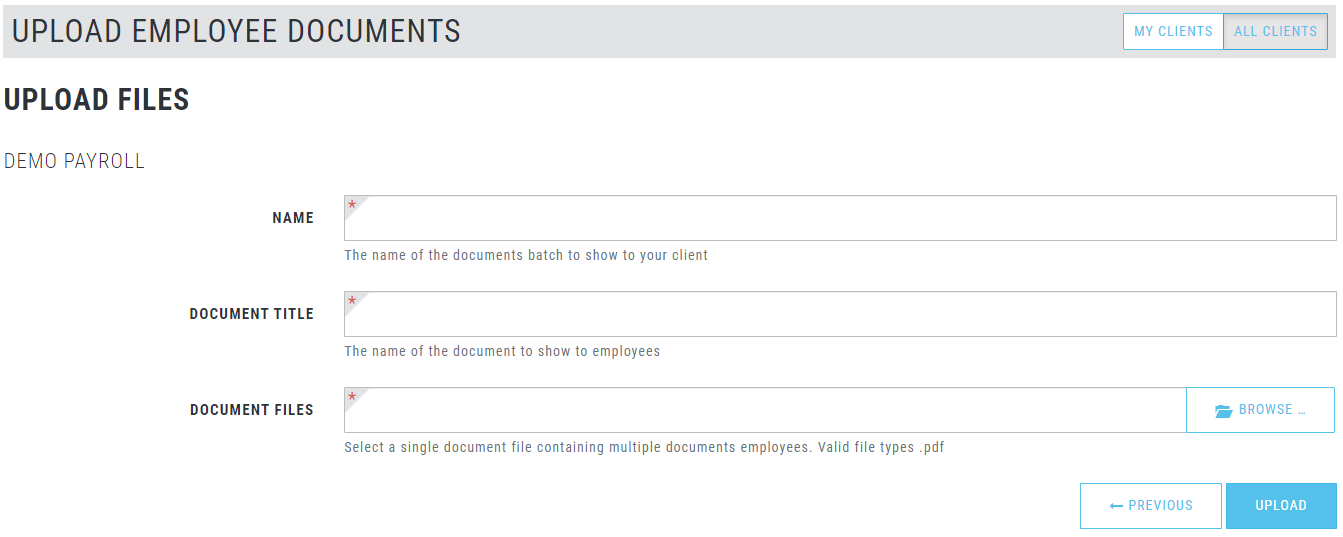This screenshot has height=537, width=1343.
Task: Click the folder icon on the Browse button
Action: click(x=1223, y=411)
